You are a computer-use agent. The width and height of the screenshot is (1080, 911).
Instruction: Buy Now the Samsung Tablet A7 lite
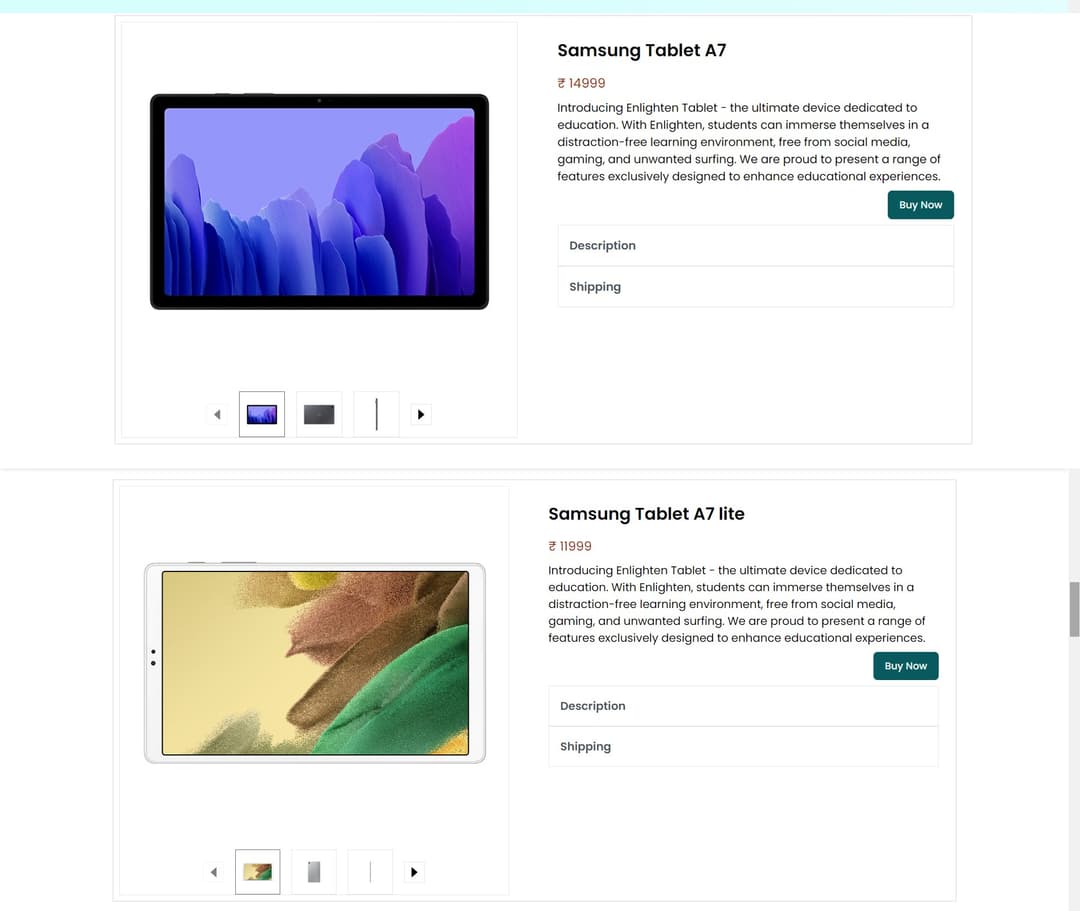906,666
